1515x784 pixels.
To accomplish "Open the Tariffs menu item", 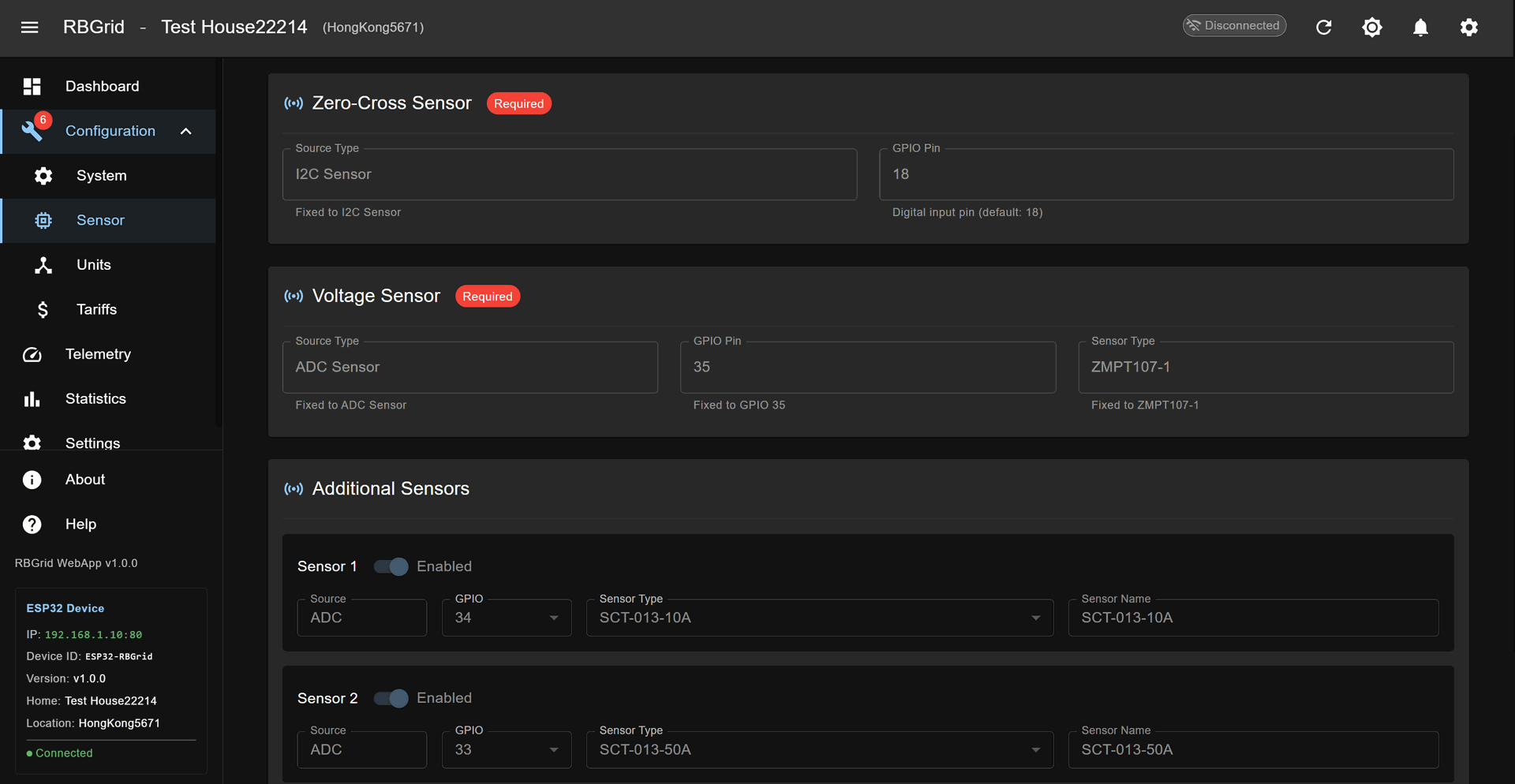I will tap(96, 310).
